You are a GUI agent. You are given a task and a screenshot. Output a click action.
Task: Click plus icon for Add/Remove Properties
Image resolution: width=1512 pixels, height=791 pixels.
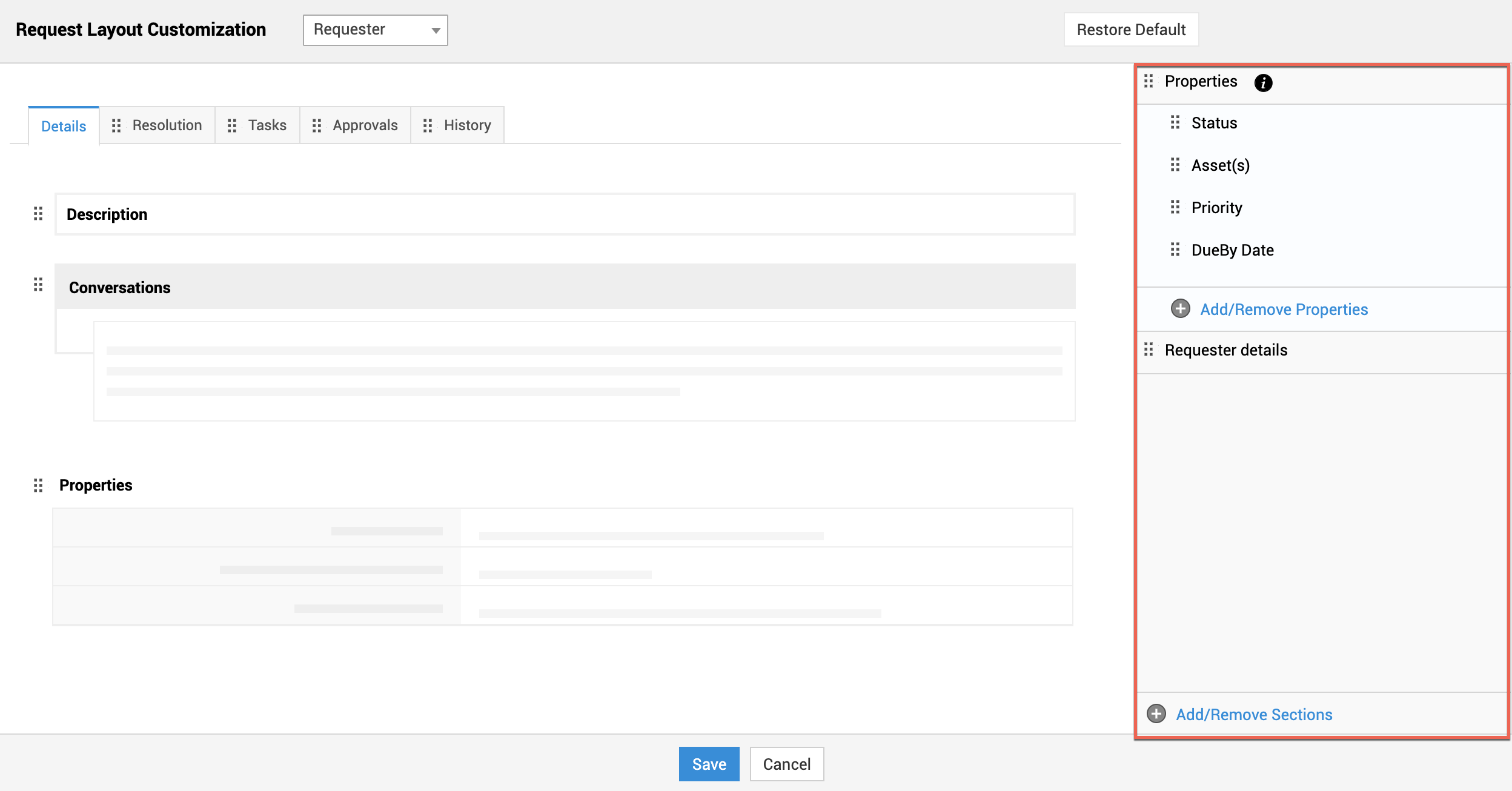[1180, 308]
